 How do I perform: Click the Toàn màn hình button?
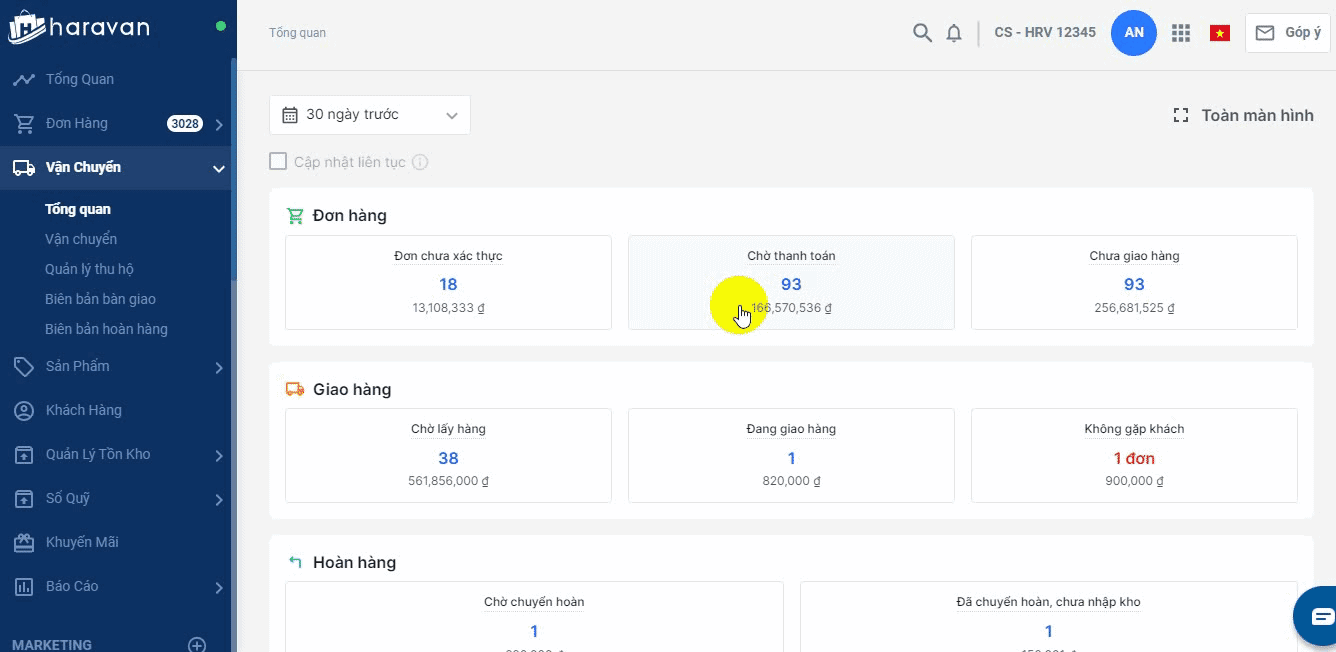[1243, 116]
